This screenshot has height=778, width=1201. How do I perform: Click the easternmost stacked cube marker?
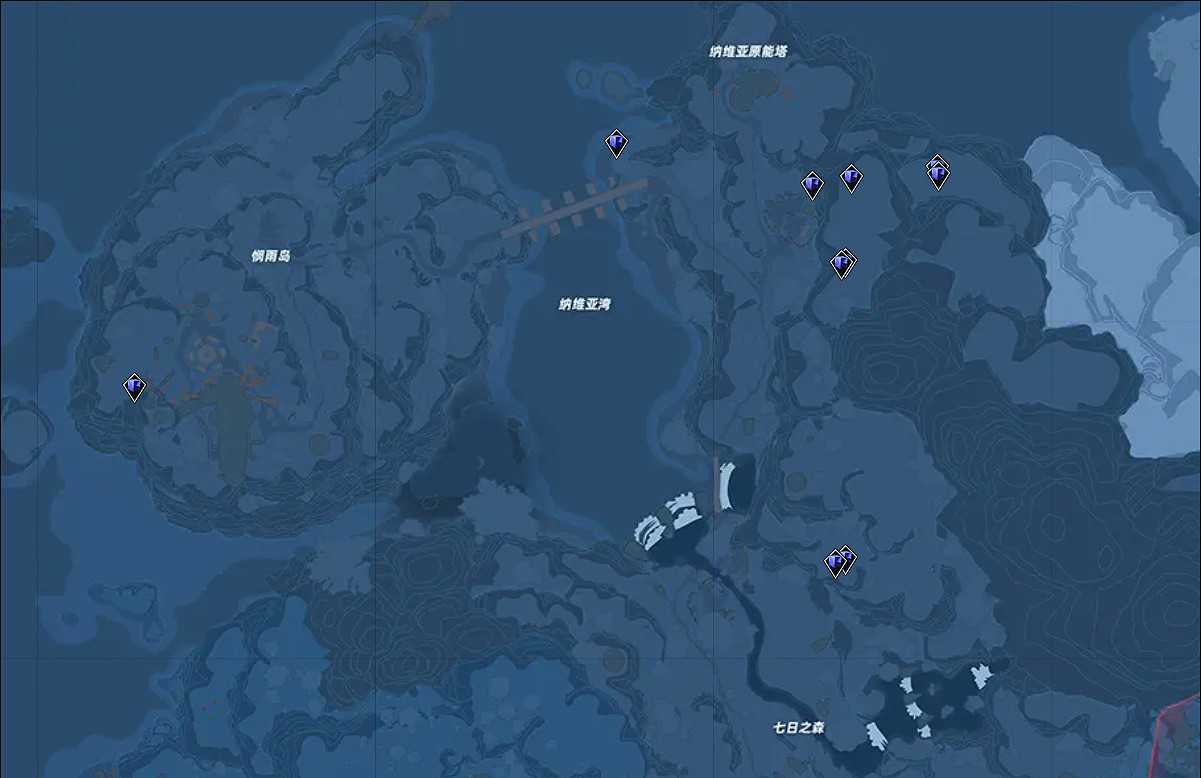click(x=937, y=175)
